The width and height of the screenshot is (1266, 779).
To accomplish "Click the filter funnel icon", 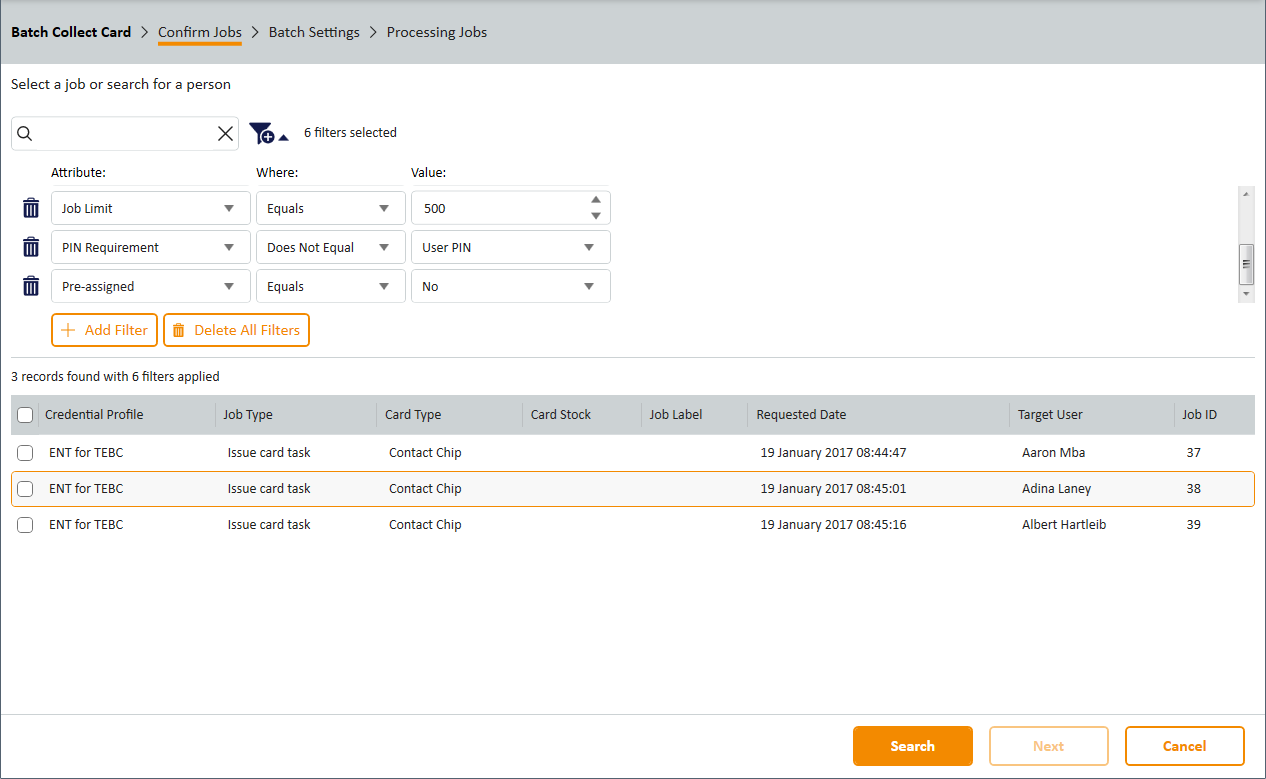I will click(x=262, y=133).
